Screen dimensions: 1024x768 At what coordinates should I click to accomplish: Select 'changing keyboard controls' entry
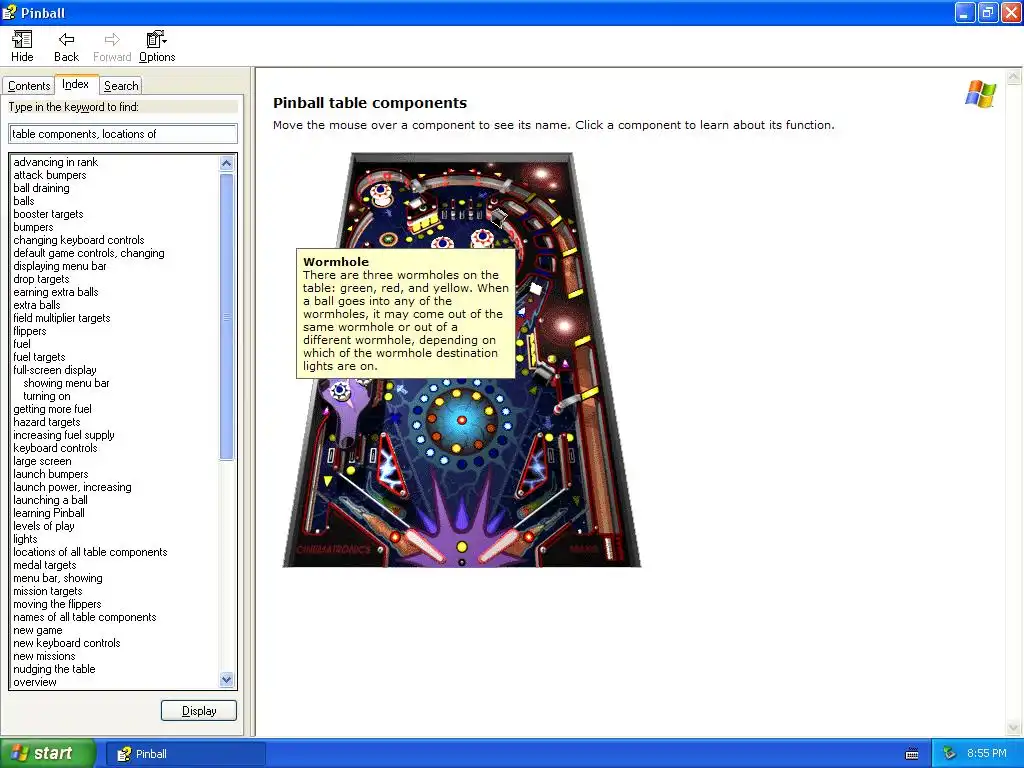(x=78, y=240)
